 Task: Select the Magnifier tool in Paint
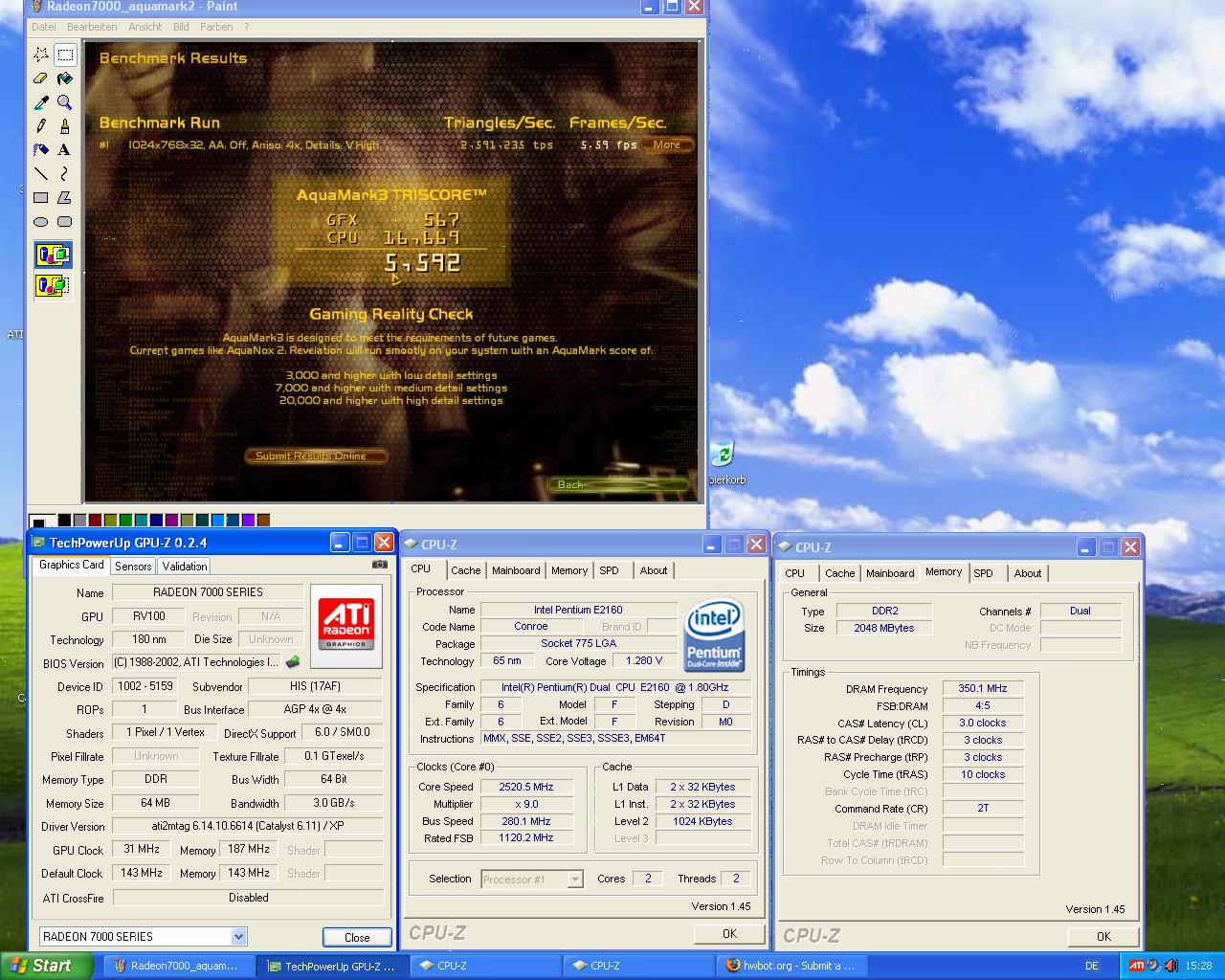point(65,101)
